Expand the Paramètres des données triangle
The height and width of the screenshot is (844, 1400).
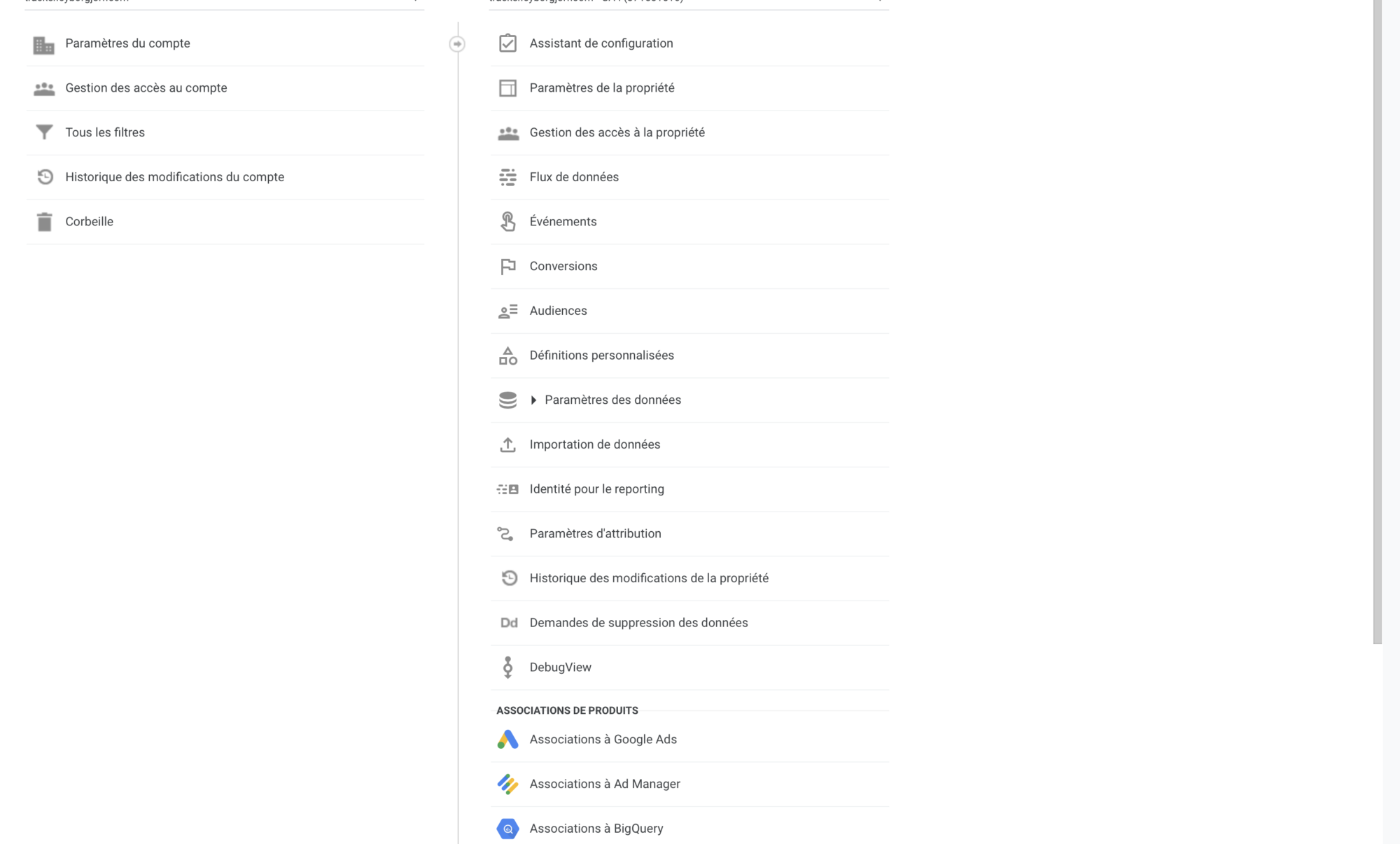[x=533, y=400]
